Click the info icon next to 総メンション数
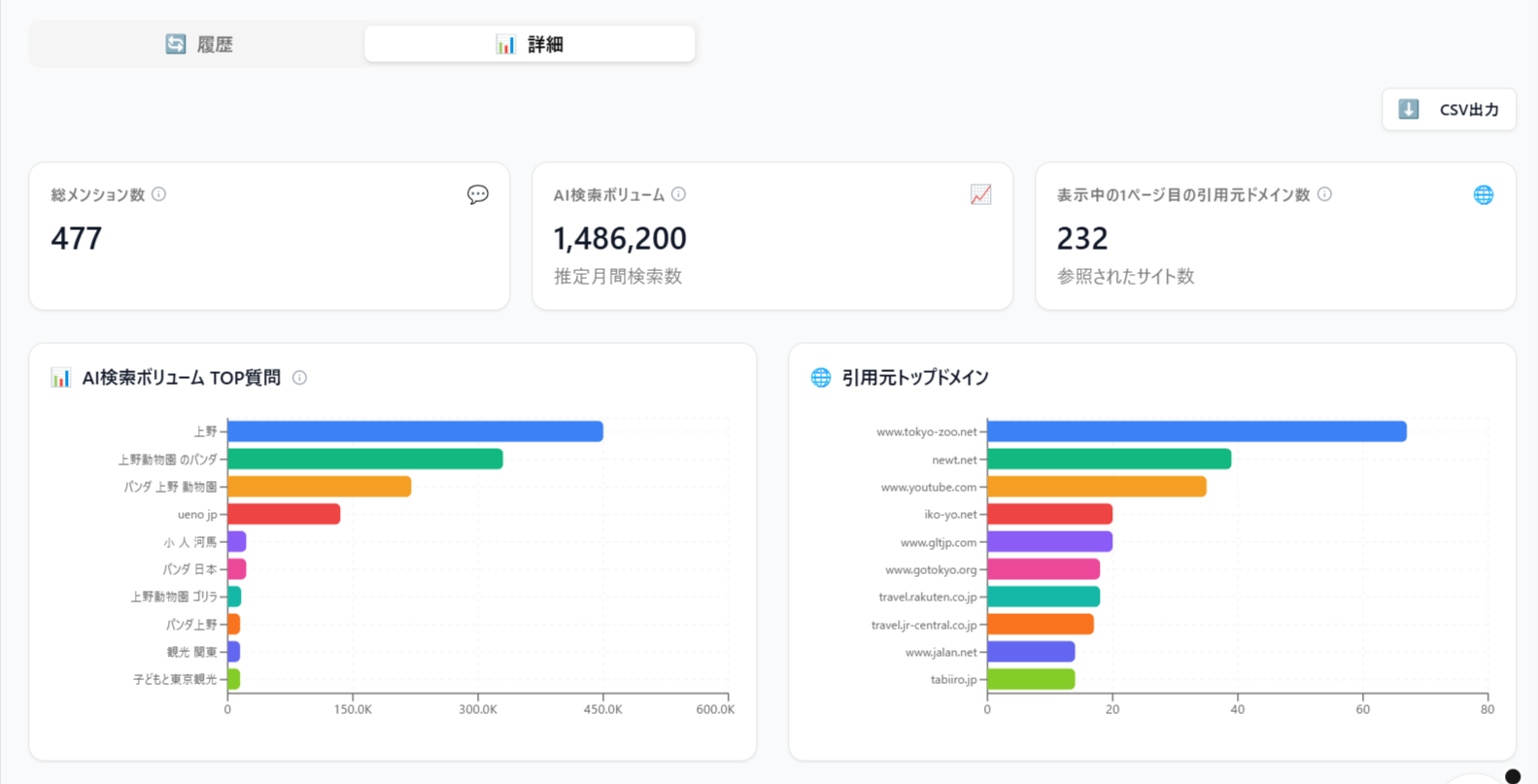Viewport: 1538px width, 784px height. 159,194
